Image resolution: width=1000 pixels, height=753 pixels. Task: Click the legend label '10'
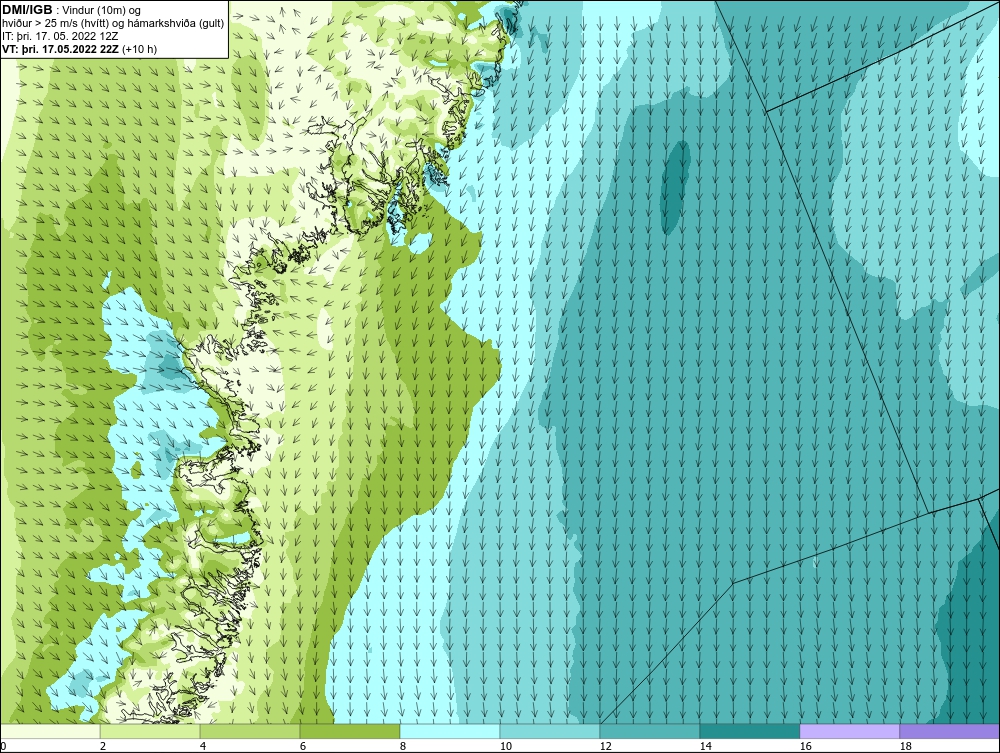[506, 746]
